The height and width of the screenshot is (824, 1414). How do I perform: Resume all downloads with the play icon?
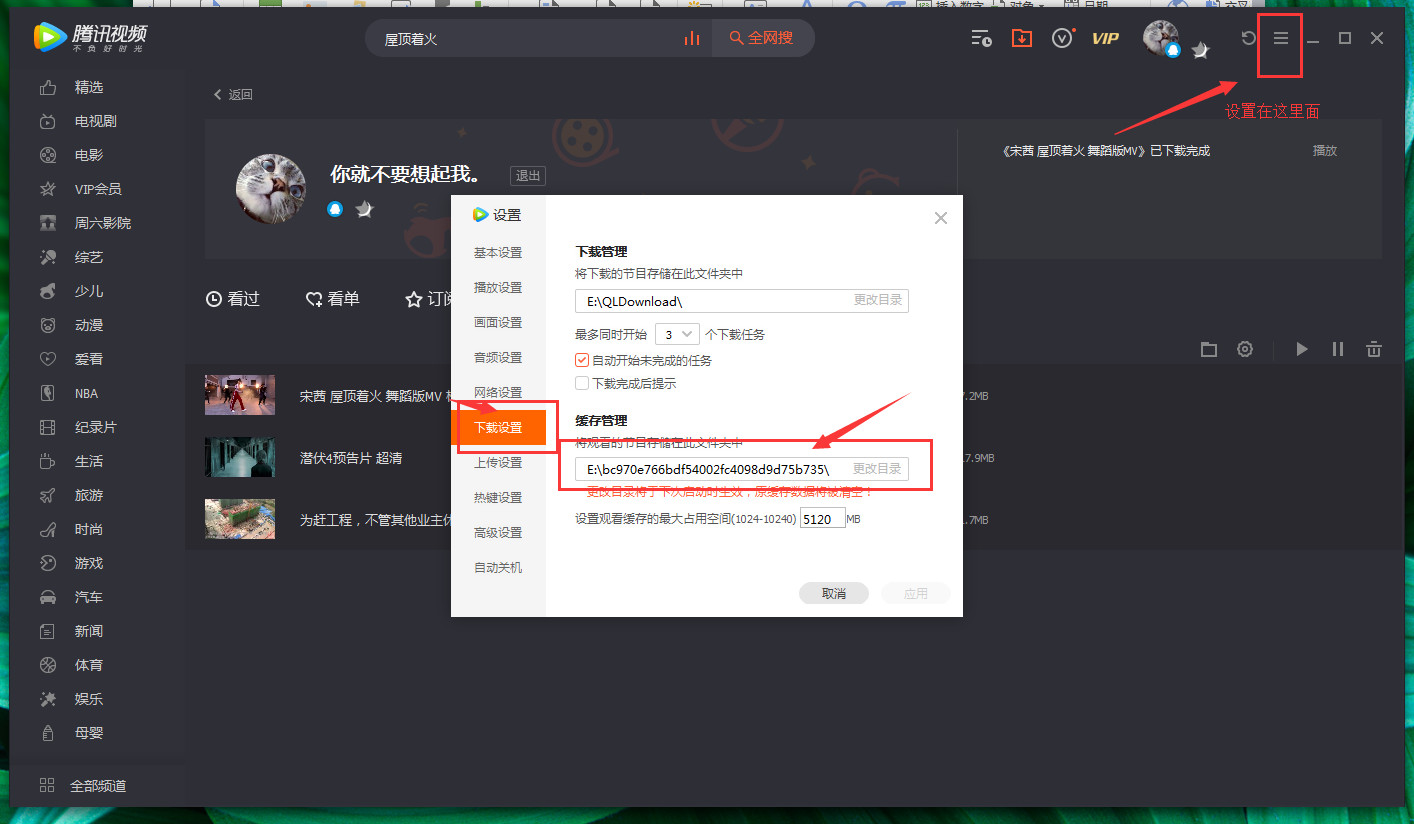(1302, 349)
